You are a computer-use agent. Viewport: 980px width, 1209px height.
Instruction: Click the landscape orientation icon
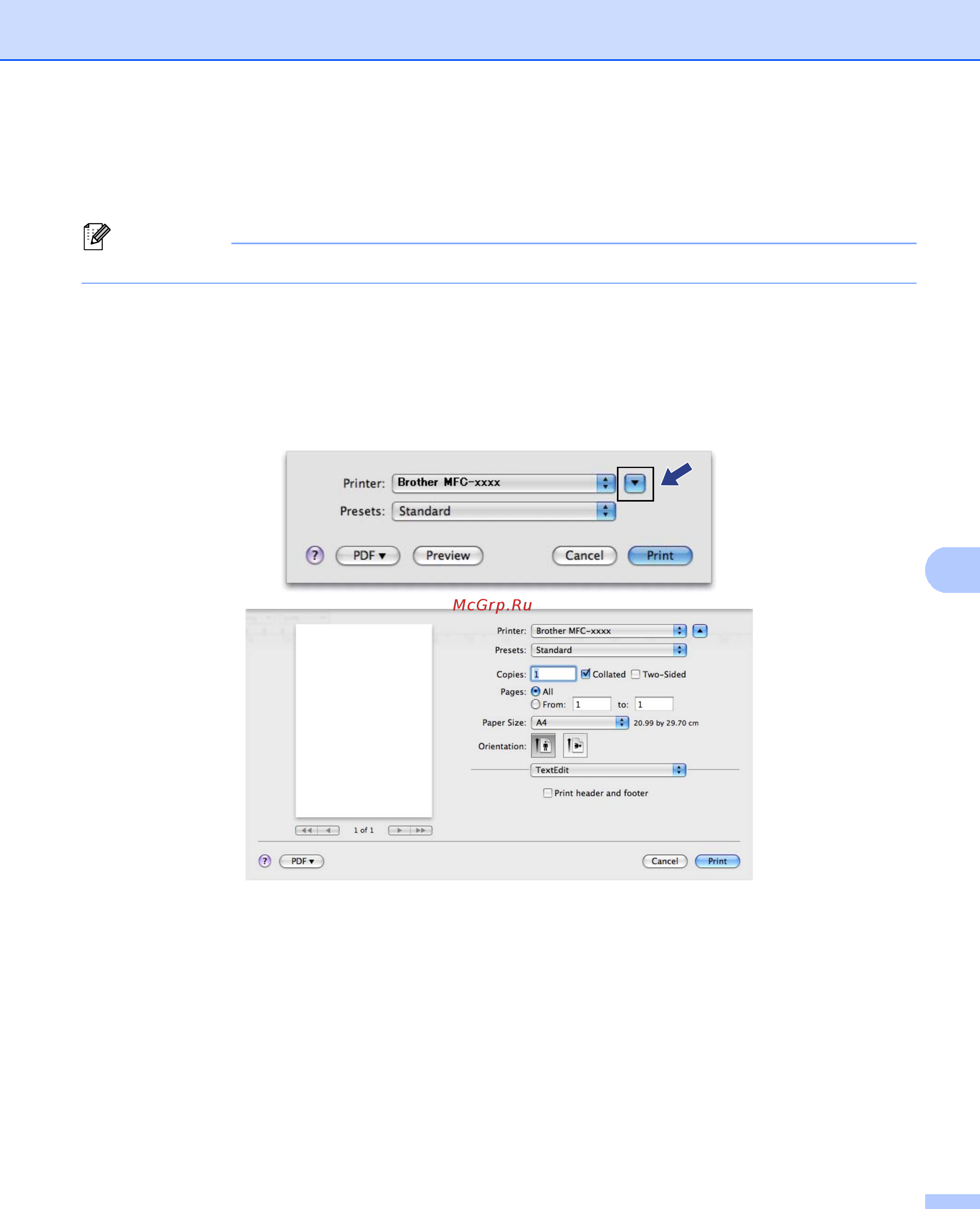click(575, 745)
